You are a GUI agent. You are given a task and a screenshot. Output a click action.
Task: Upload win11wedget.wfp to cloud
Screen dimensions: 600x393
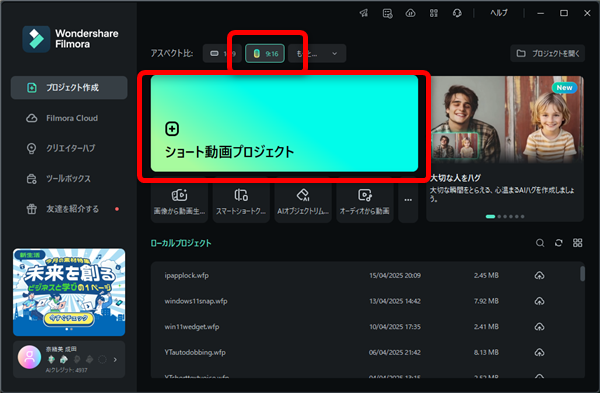[x=539, y=327]
